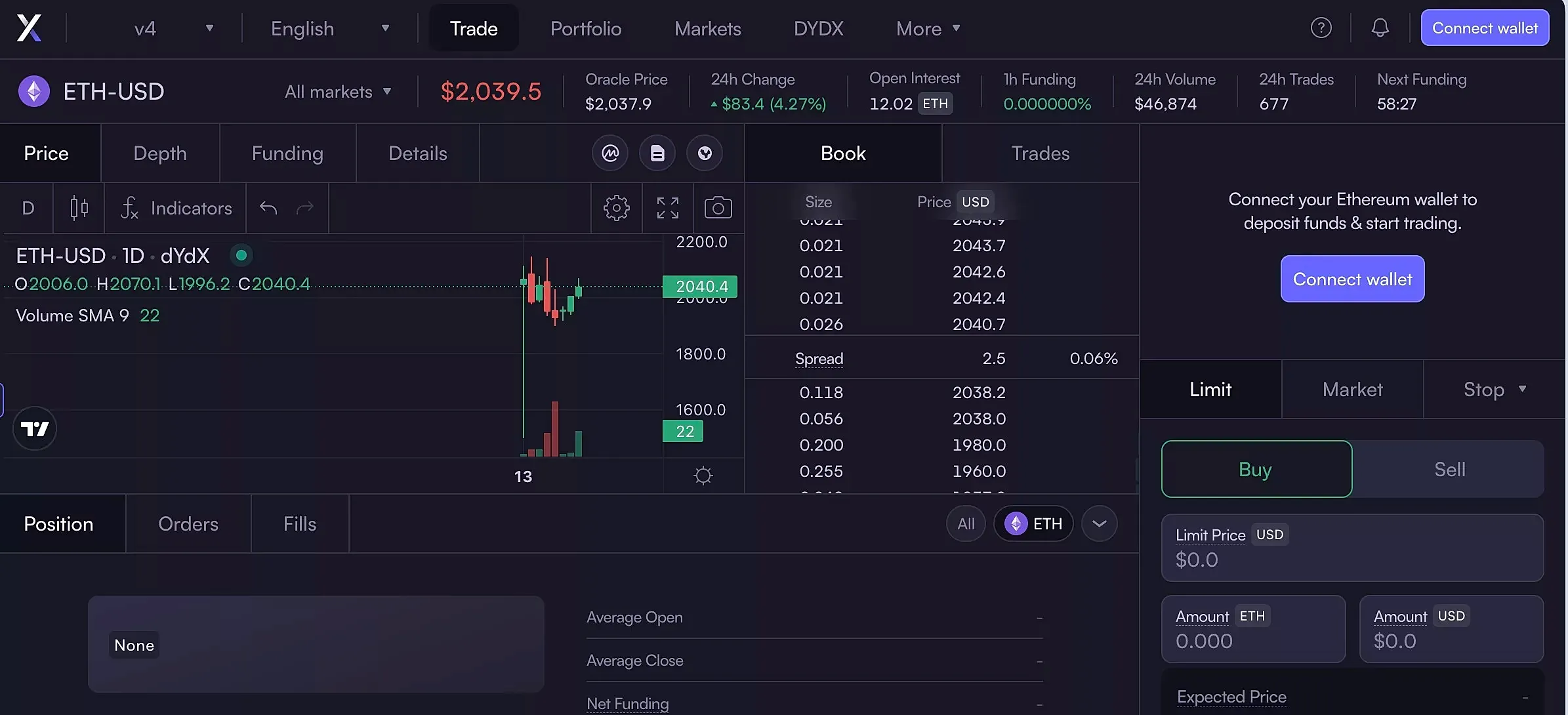
Task: Open Markets page
Action: click(x=708, y=28)
